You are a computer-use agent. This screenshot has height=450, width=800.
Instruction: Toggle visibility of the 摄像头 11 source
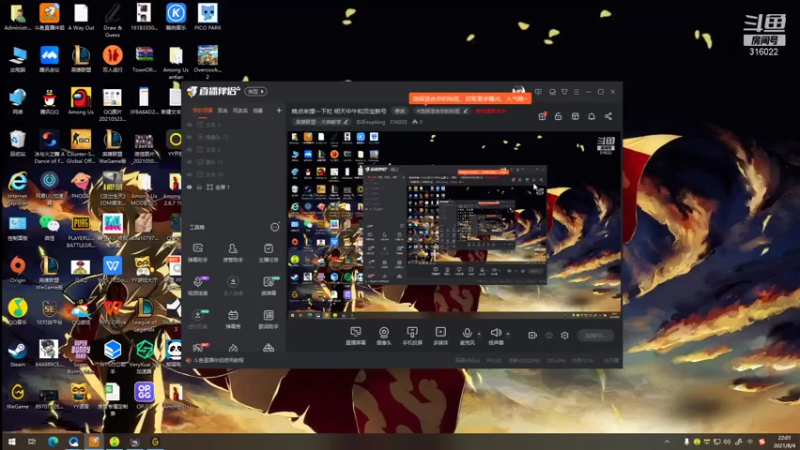(x=189, y=137)
